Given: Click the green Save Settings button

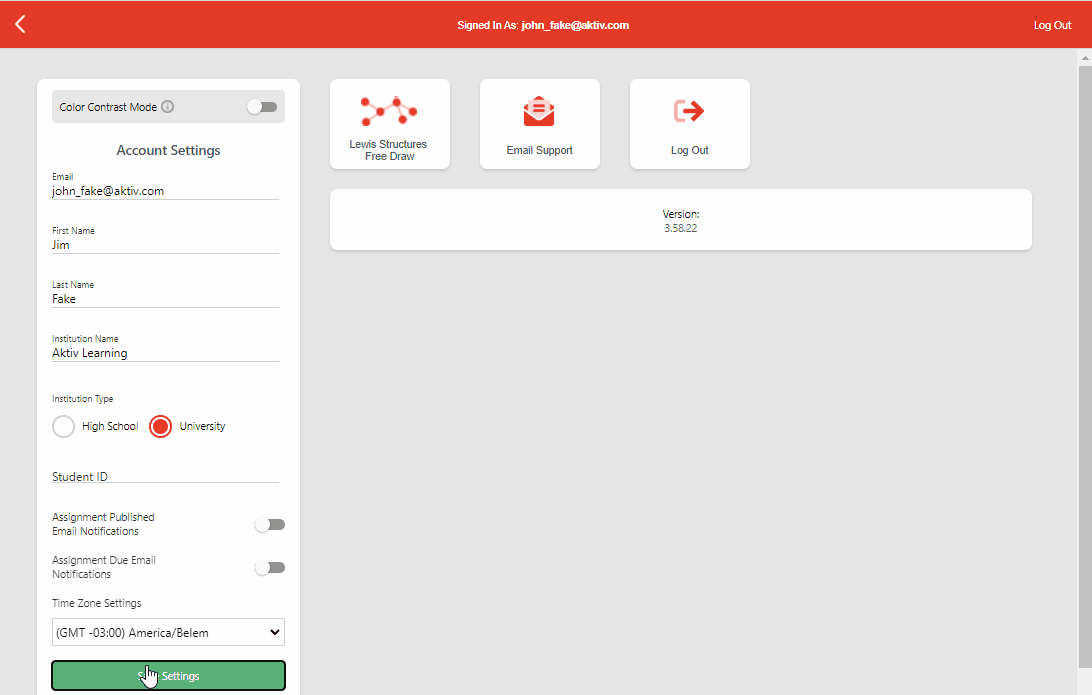Looking at the screenshot, I should tap(168, 676).
